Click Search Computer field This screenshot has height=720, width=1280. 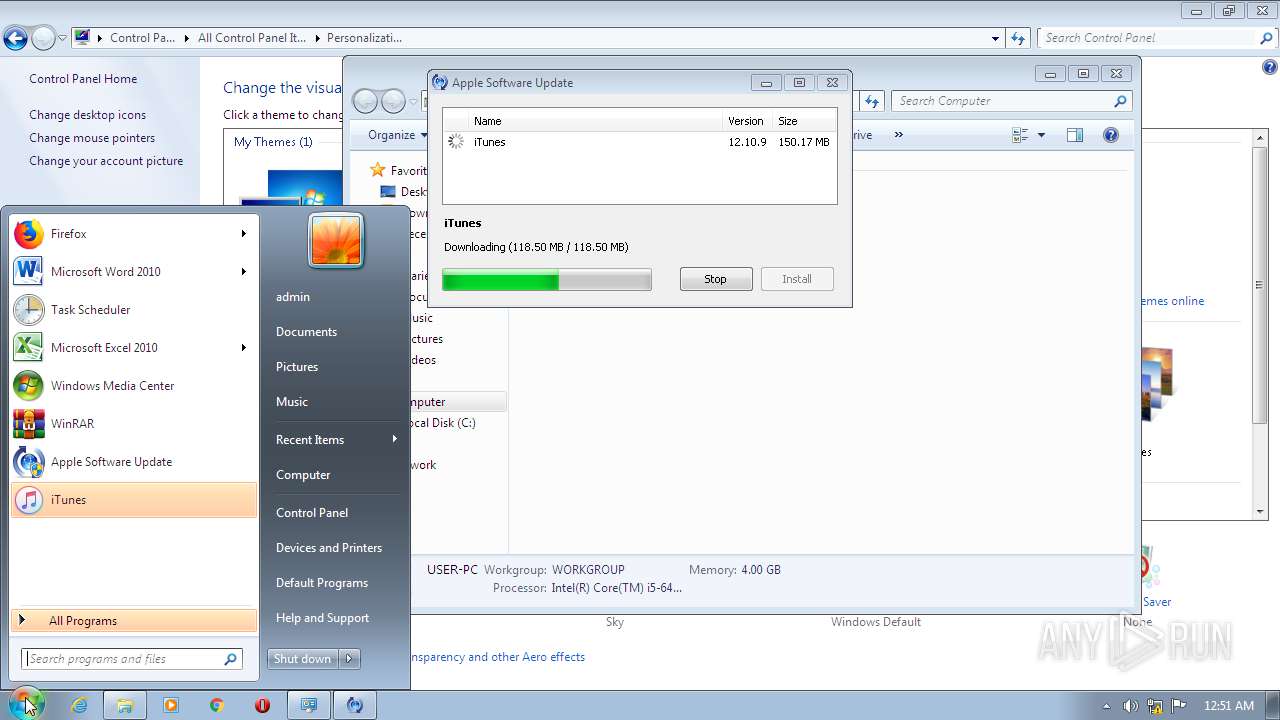pyautogui.click(x=1013, y=101)
